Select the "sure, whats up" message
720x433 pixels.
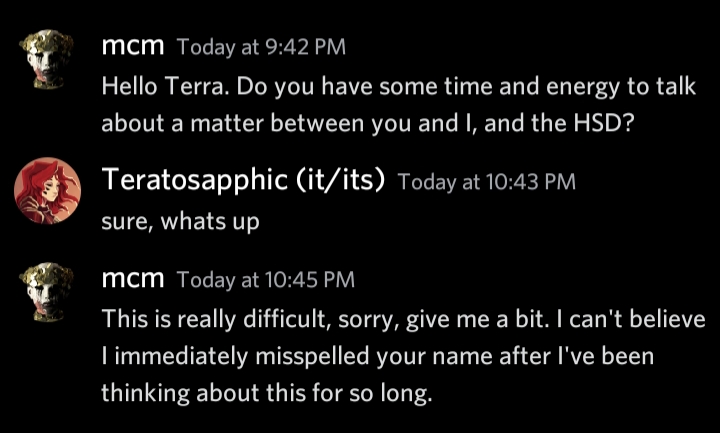click(x=180, y=222)
